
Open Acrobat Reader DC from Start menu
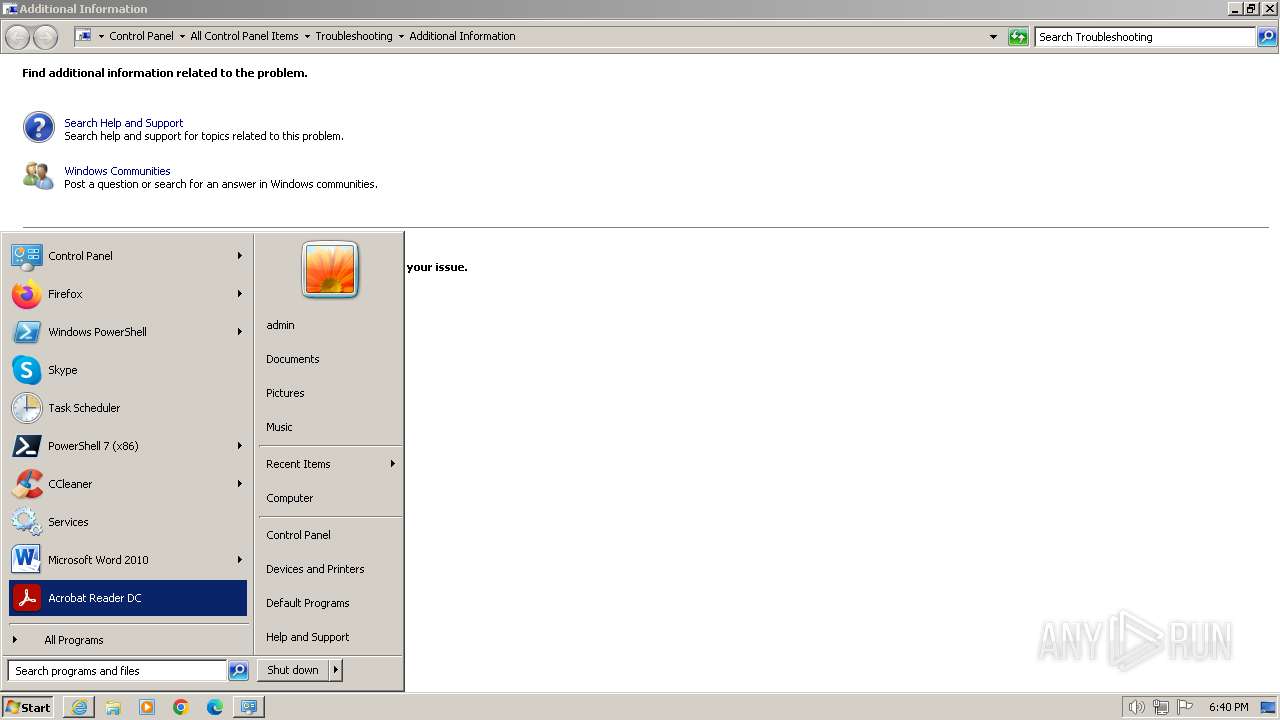coord(128,598)
